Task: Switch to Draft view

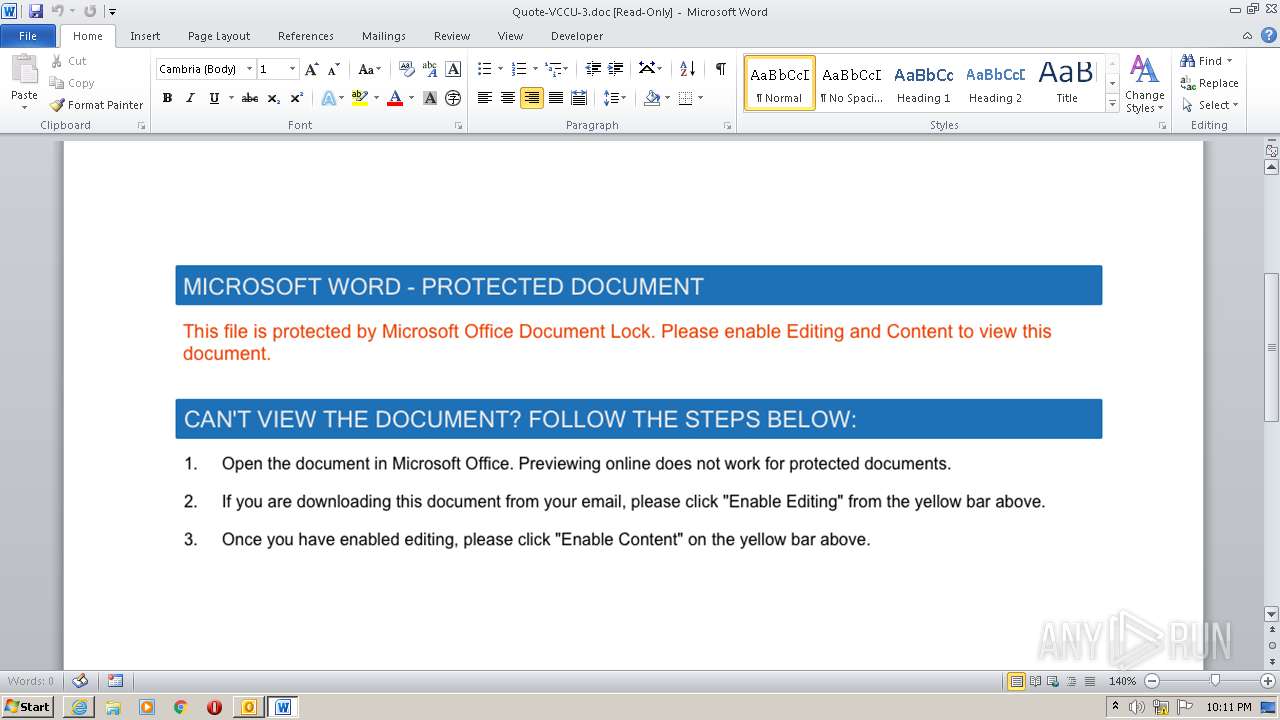Action: tap(1088, 681)
